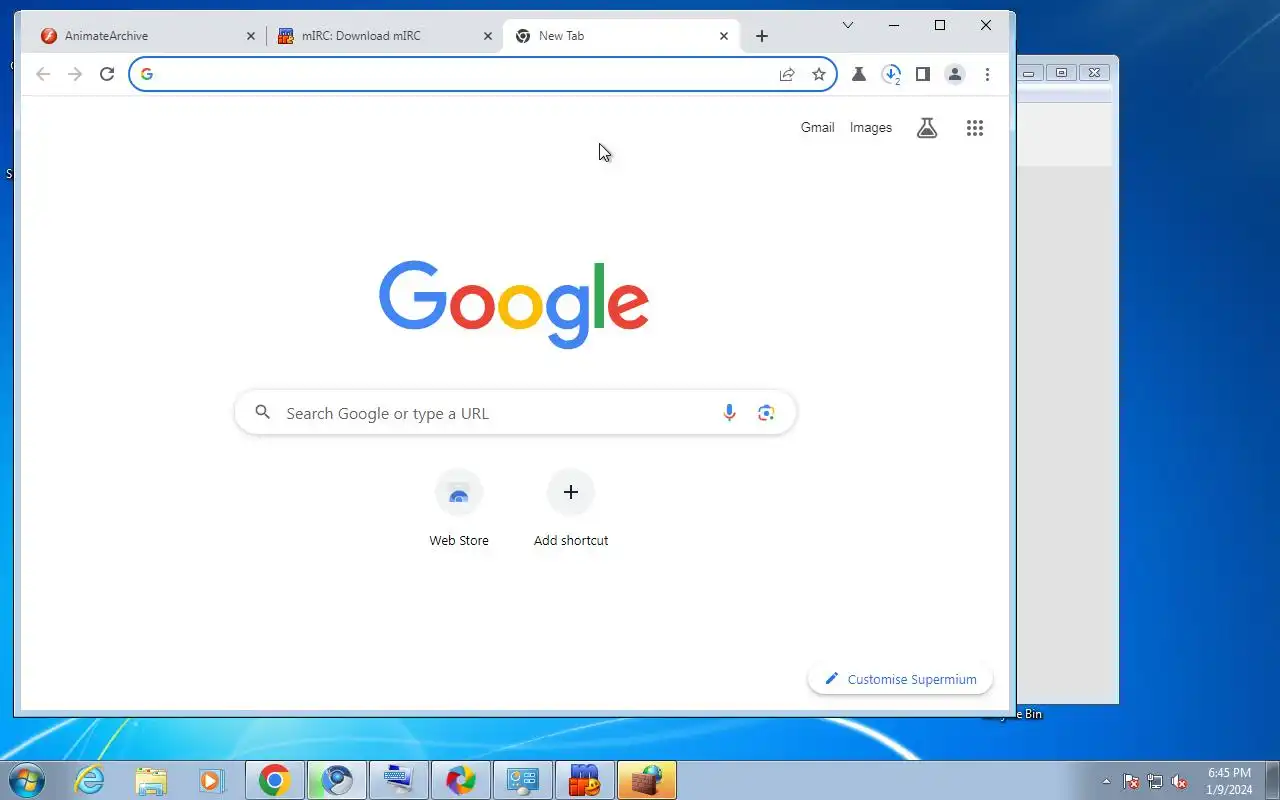Select the Supermium icon in taskbar

click(x=337, y=780)
